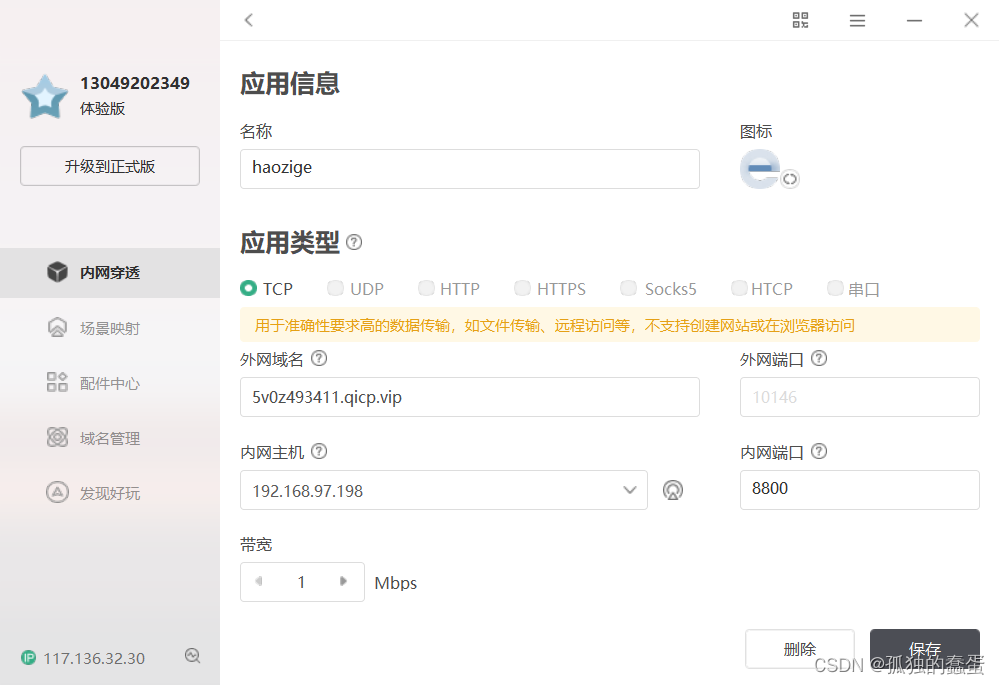Screen dimensions: 1000x685
Task: Click the 体验版 label
Action: pyautogui.click(x=102, y=108)
